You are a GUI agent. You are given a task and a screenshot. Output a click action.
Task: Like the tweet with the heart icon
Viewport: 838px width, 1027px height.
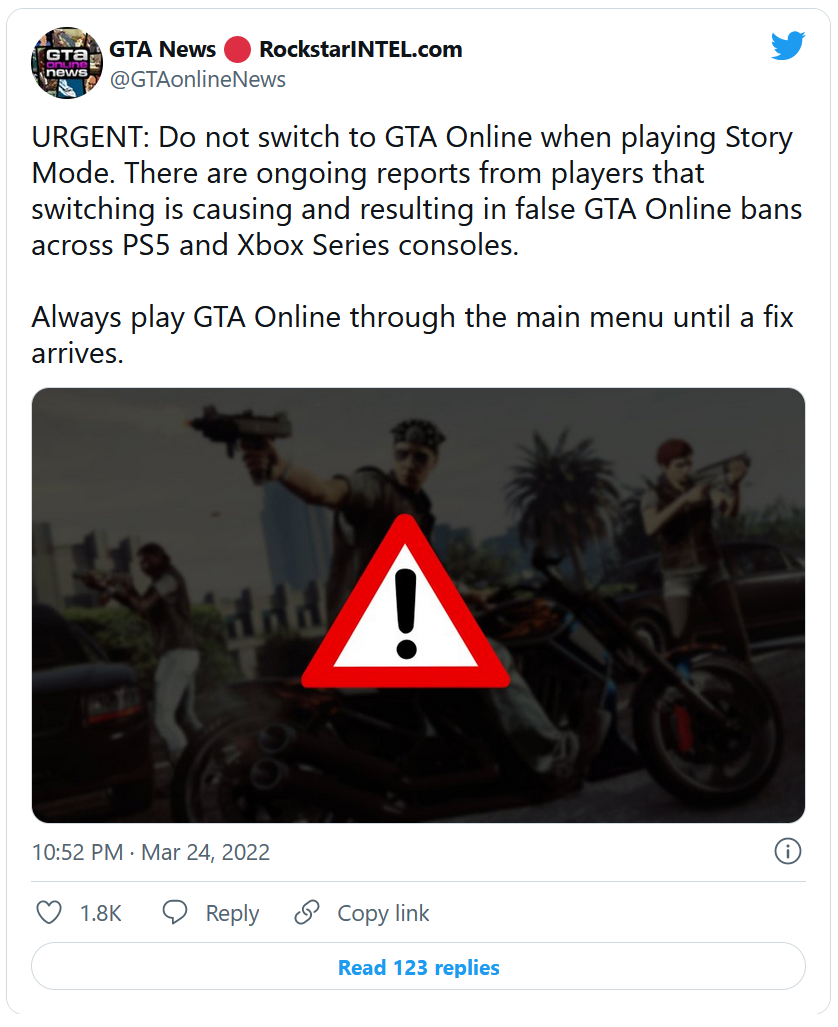(x=49, y=912)
